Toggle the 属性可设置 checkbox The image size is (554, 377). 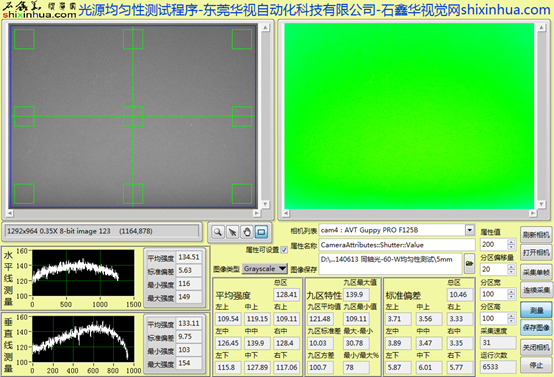pos(284,250)
